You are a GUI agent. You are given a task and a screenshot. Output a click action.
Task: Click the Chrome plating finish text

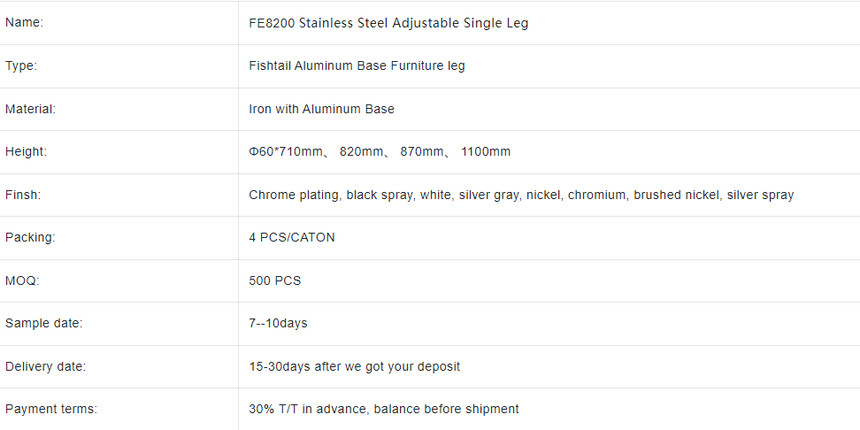tap(295, 195)
